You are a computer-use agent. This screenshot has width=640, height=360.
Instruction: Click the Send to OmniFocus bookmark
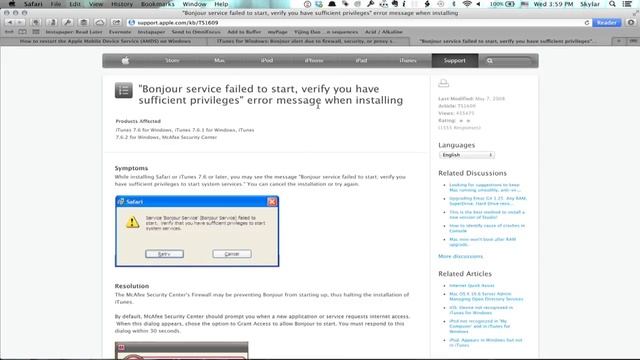pyautogui.click(x=196, y=32)
